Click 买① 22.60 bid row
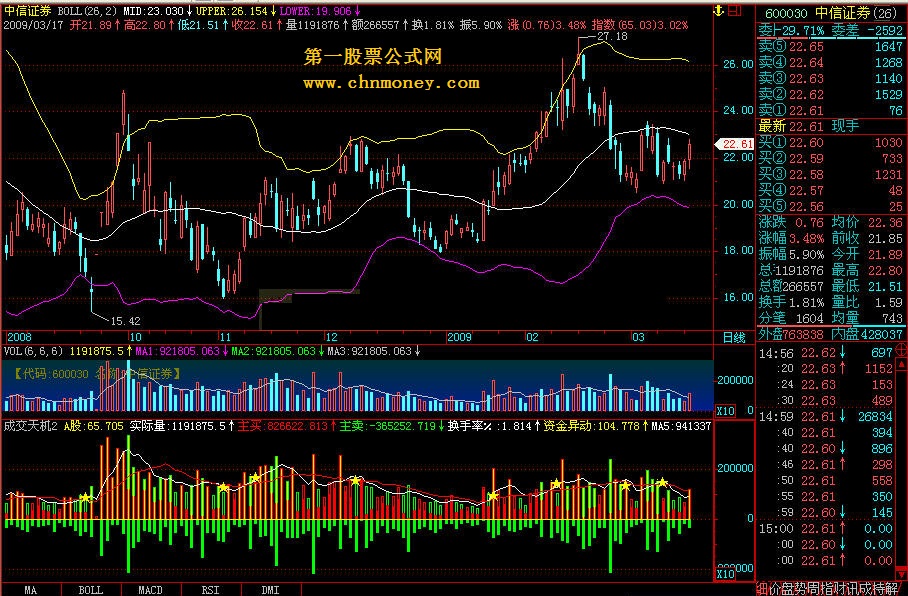 831,142
